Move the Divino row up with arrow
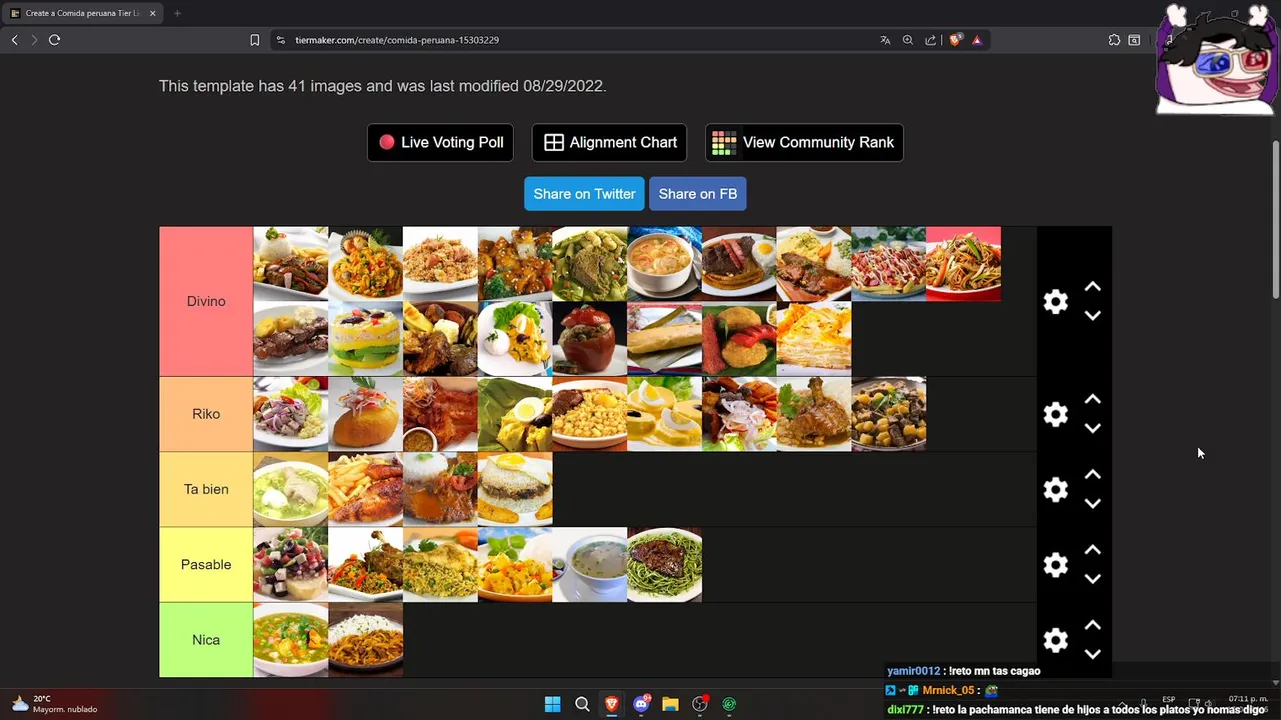This screenshot has width=1281, height=720. pyautogui.click(x=1093, y=287)
